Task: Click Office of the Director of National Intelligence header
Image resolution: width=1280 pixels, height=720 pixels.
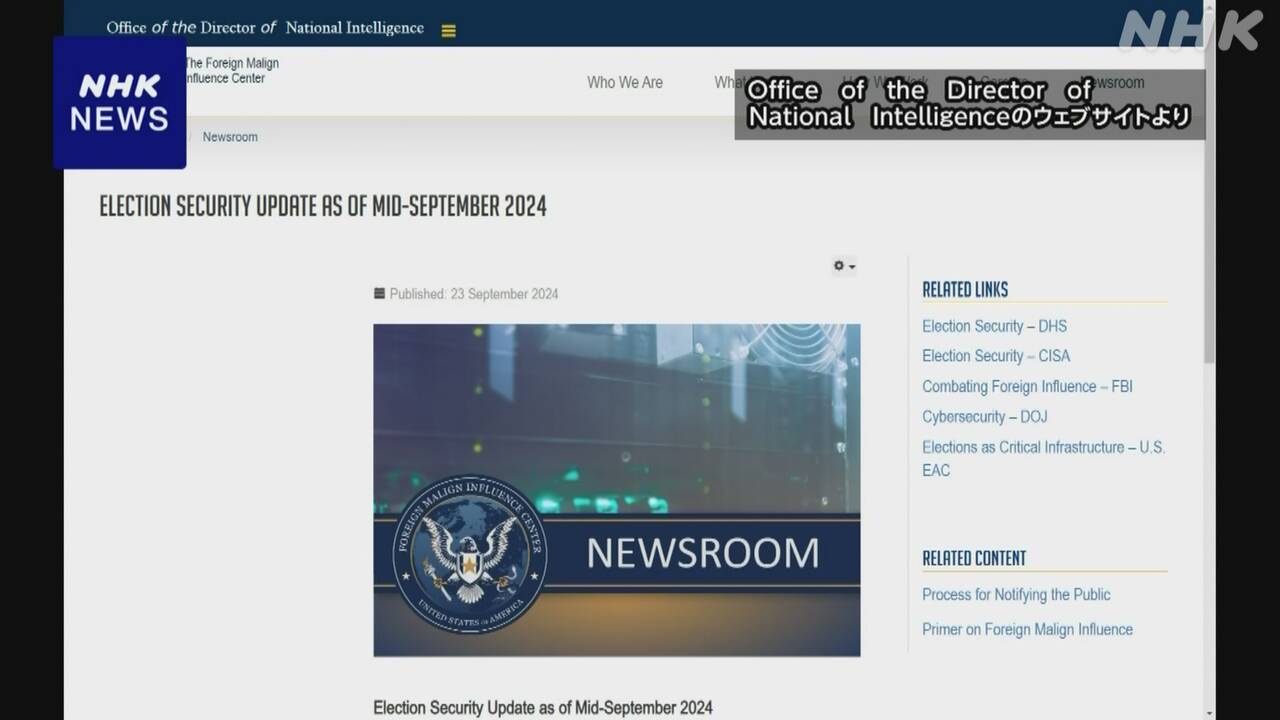Action: (x=265, y=28)
